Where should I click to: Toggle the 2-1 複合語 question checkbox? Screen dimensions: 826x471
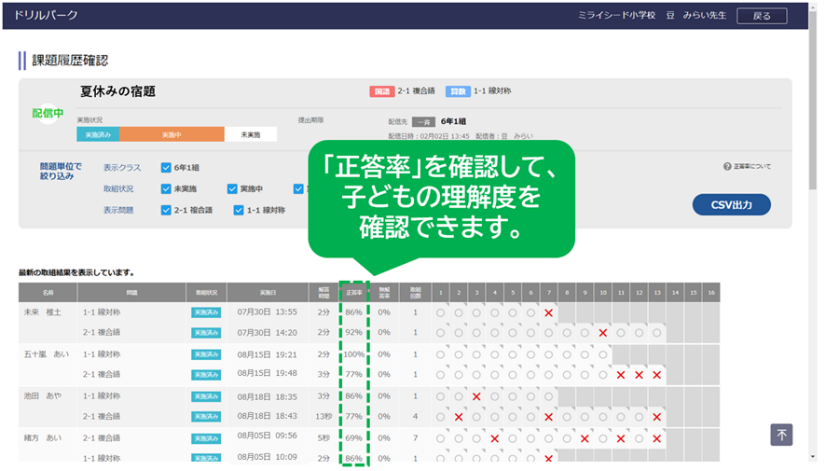[166, 210]
